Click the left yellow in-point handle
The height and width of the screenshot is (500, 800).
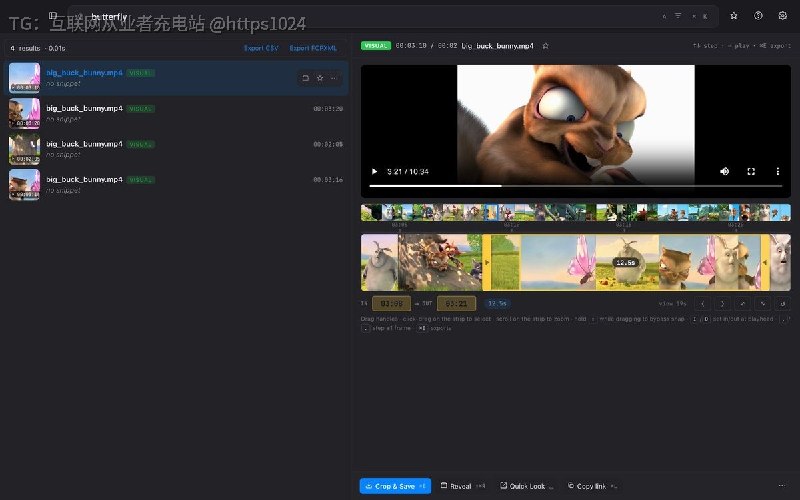[x=486, y=262]
